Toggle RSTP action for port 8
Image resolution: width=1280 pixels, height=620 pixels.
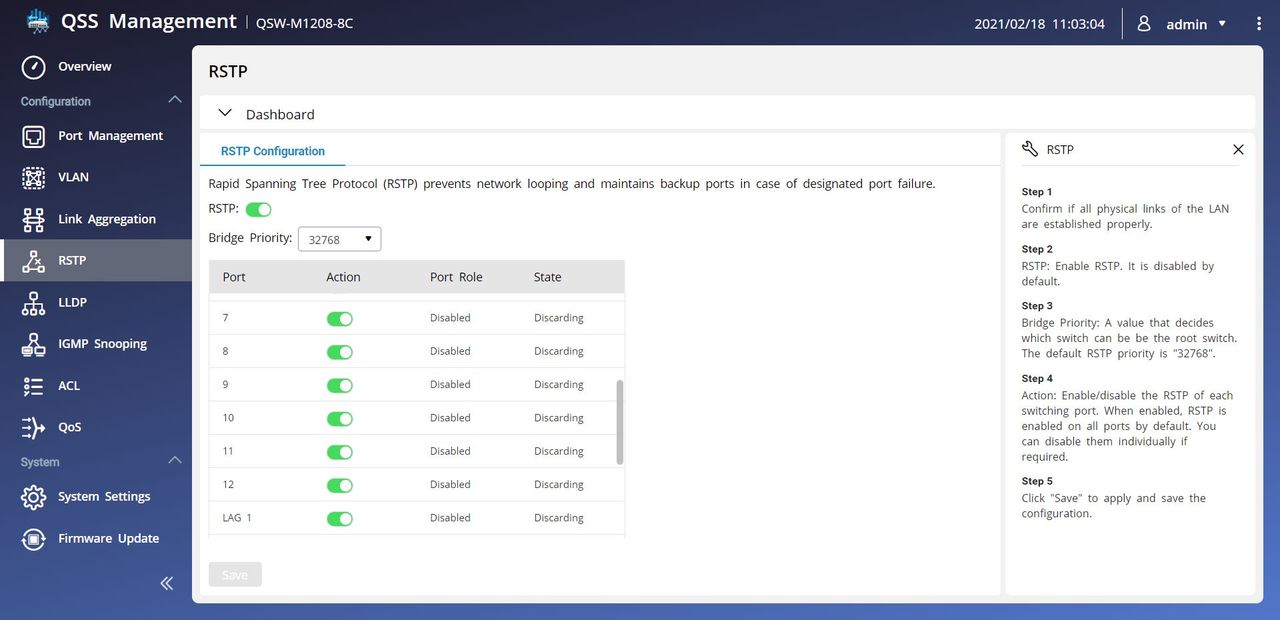[x=340, y=352]
